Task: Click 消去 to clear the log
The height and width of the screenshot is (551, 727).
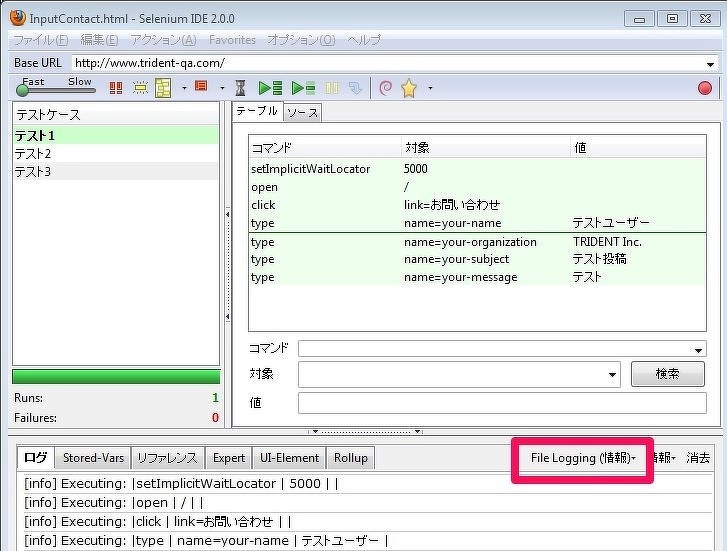Action: pos(698,458)
